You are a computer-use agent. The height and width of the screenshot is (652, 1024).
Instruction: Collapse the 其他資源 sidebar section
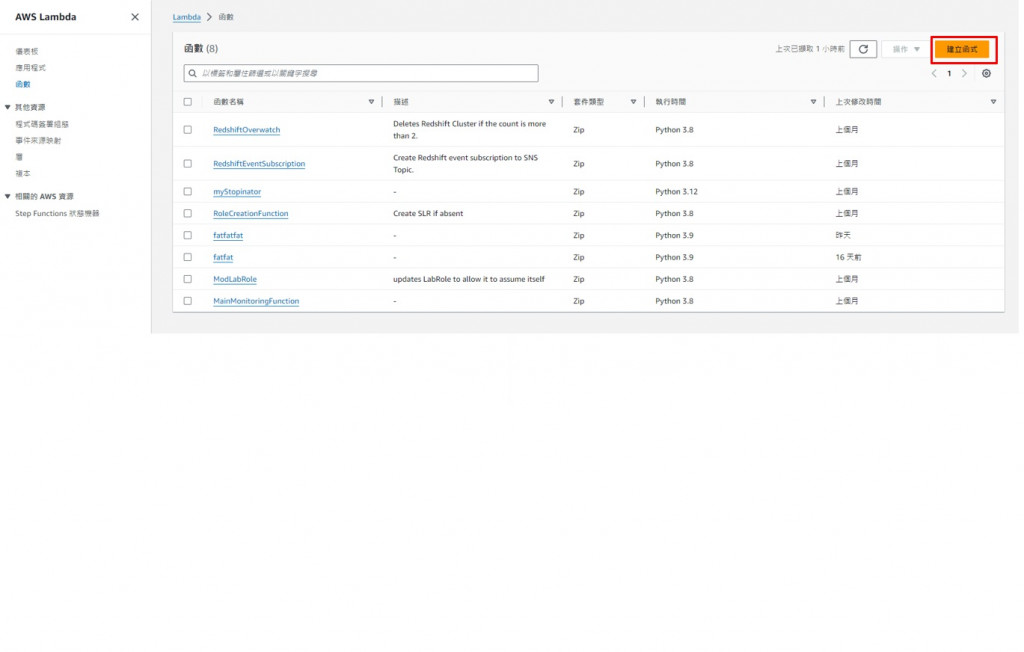coord(8,107)
